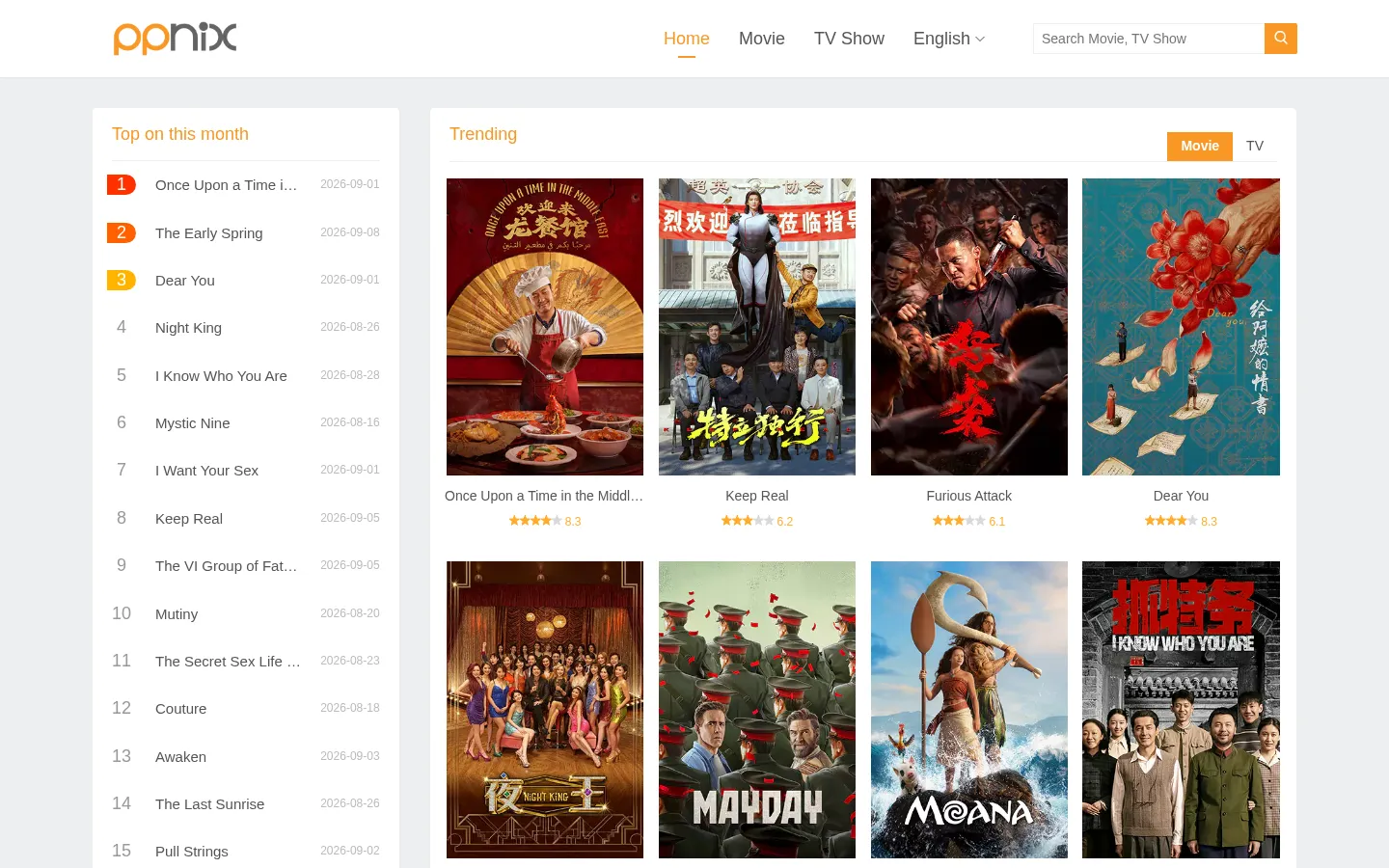Open The VI Group of Fat… list entry
The image size is (1389, 868).
[227, 565]
